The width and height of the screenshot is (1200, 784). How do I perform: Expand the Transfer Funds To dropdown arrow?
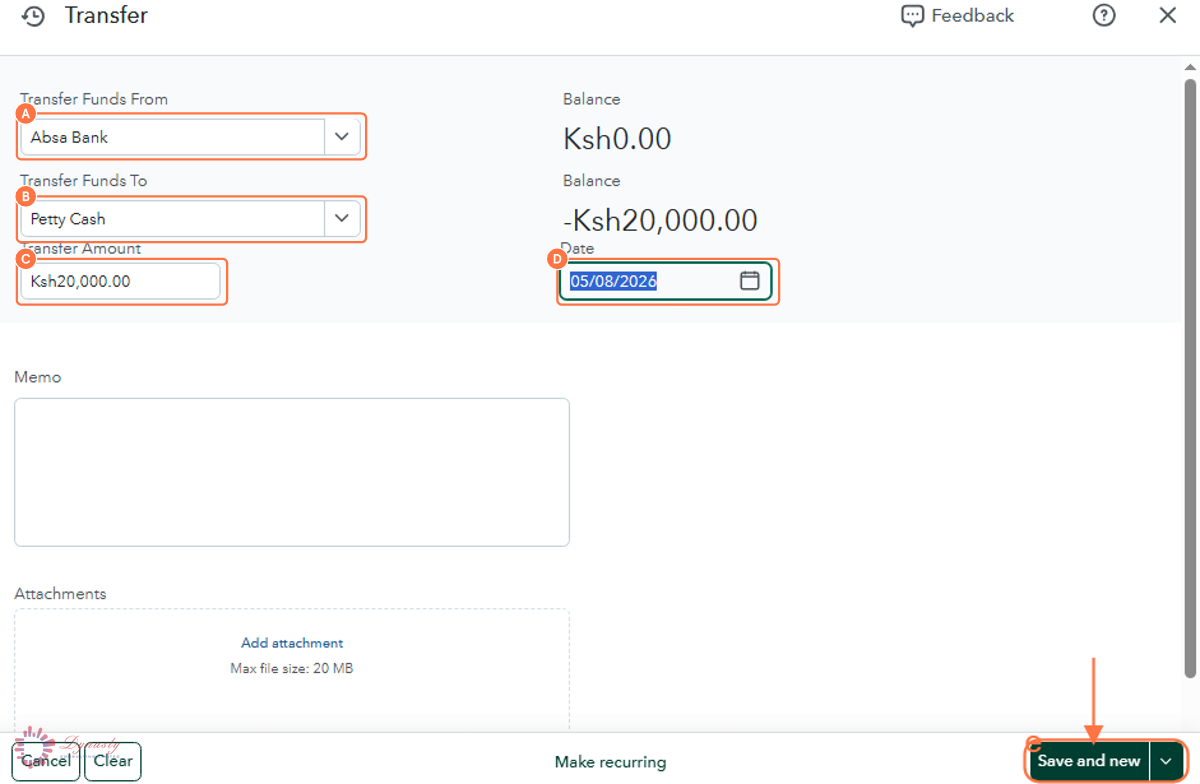click(x=342, y=218)
